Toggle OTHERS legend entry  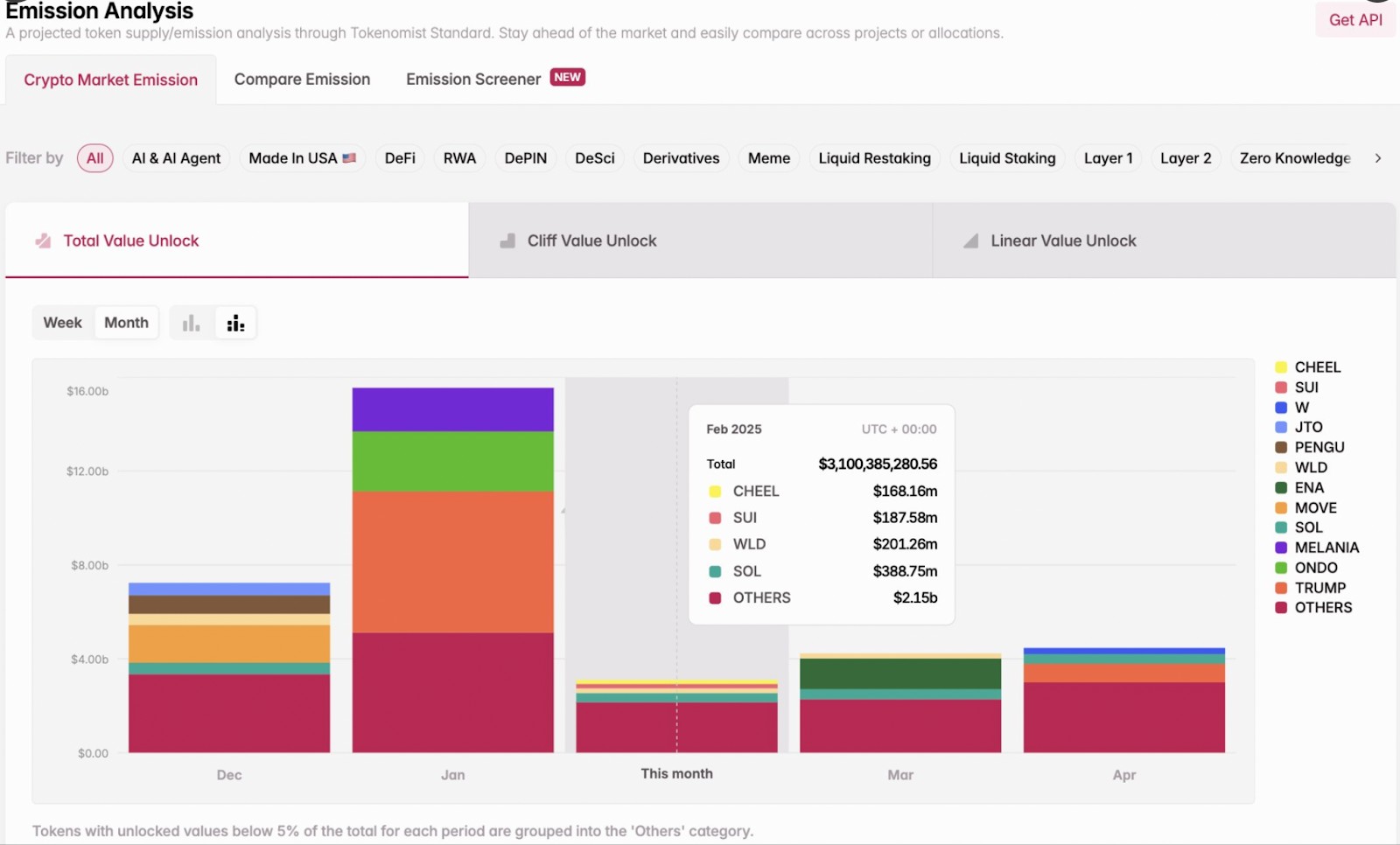point(1313,608)
